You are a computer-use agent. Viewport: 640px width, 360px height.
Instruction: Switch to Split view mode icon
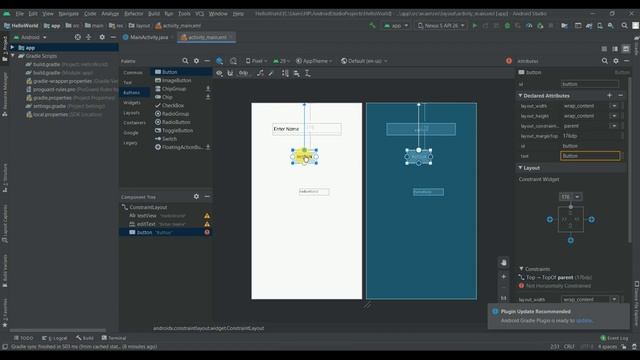[615, 49]
